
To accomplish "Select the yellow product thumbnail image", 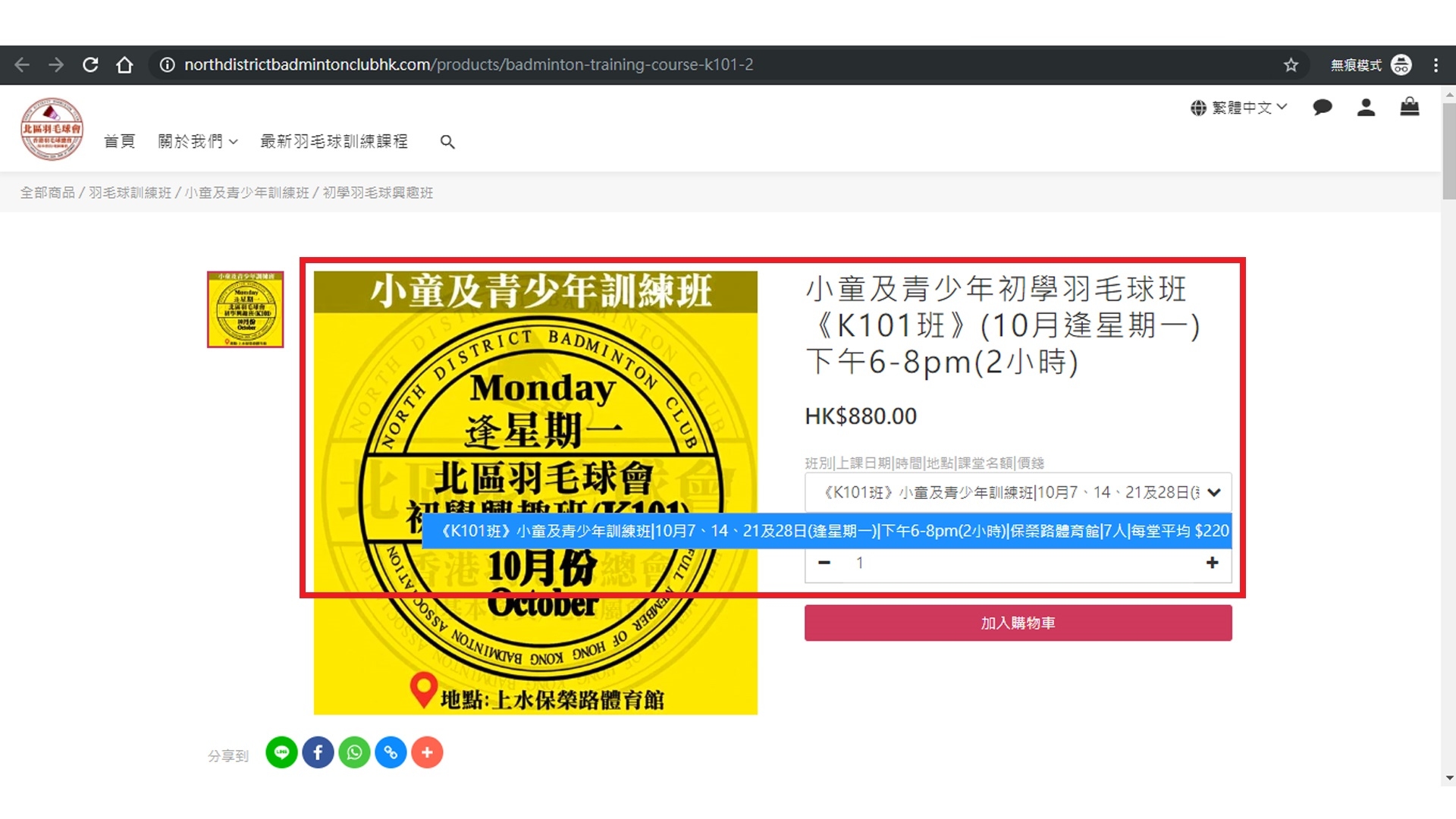I will (246, 309).
